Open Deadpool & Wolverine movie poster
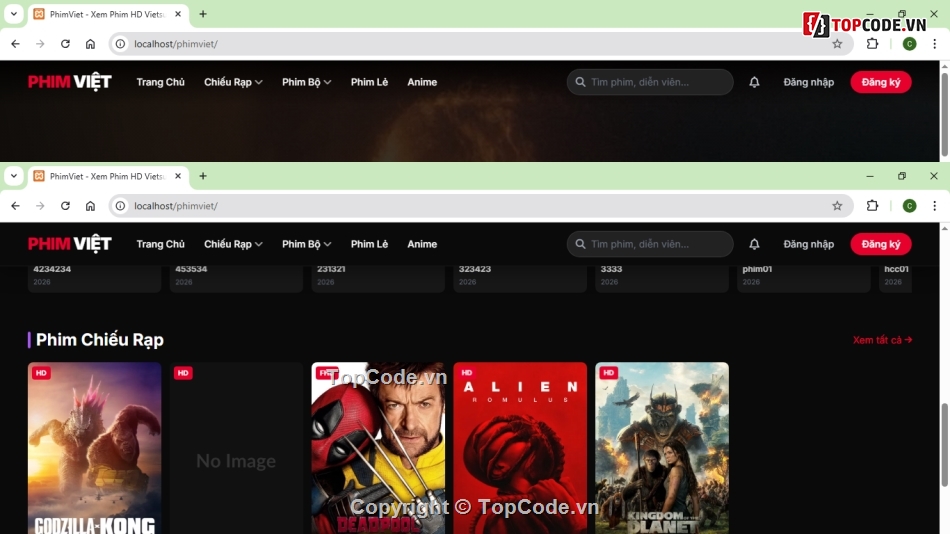Screen dimensions: 950x534 [378, 449]
